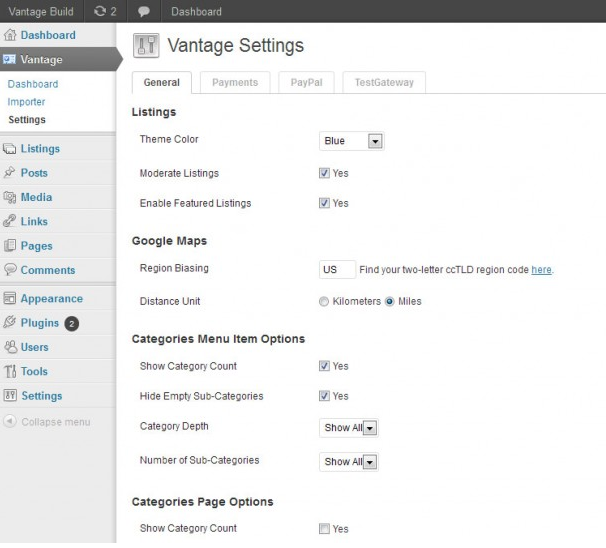Click the Vantage Settings header icon
Viewport: 606px width, 548px height.
(146, 46)
